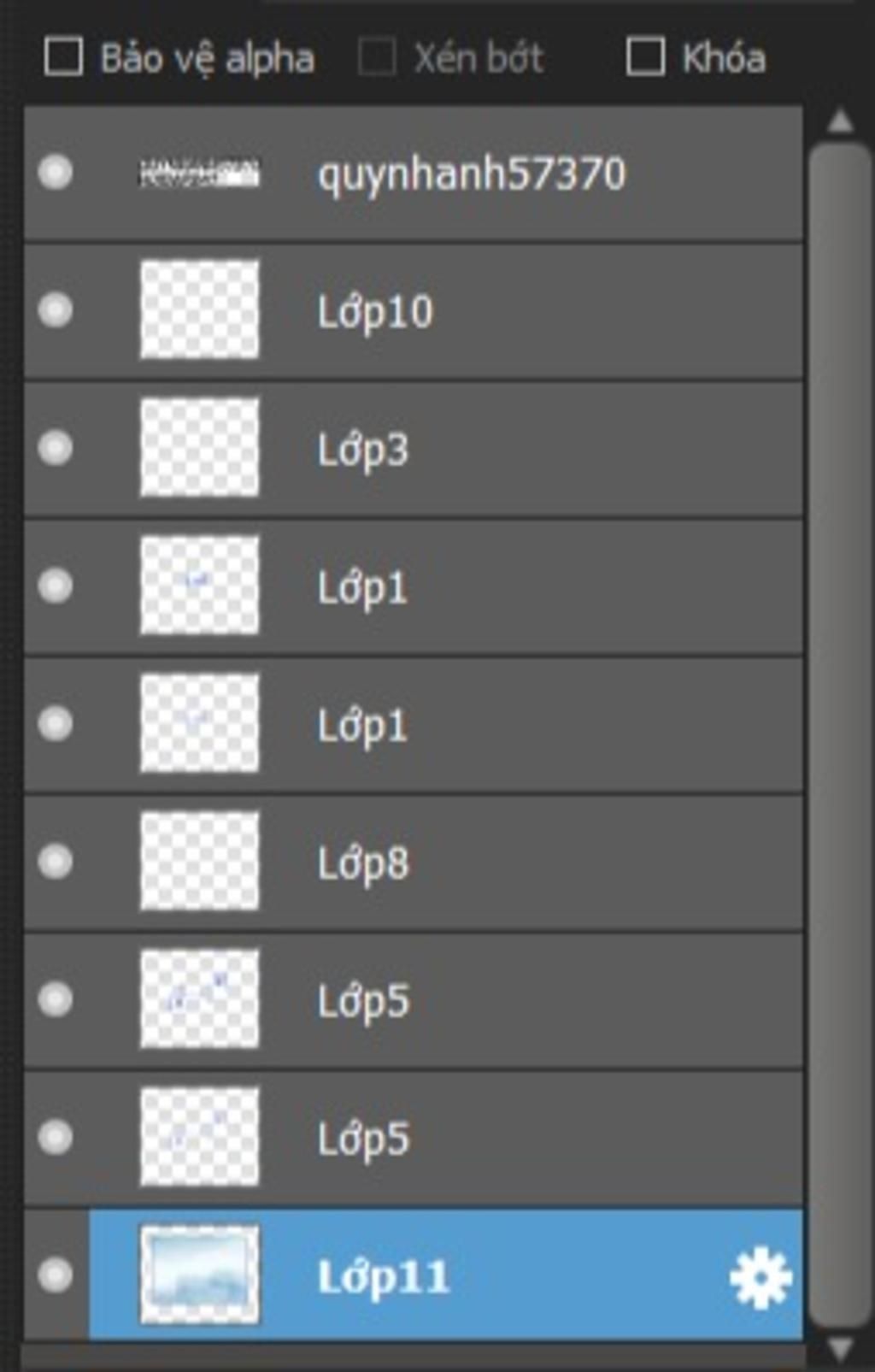Screen dimensions: 875x1372
Task: Select the Lớp10 layer
Action: [x=414, y=311]
